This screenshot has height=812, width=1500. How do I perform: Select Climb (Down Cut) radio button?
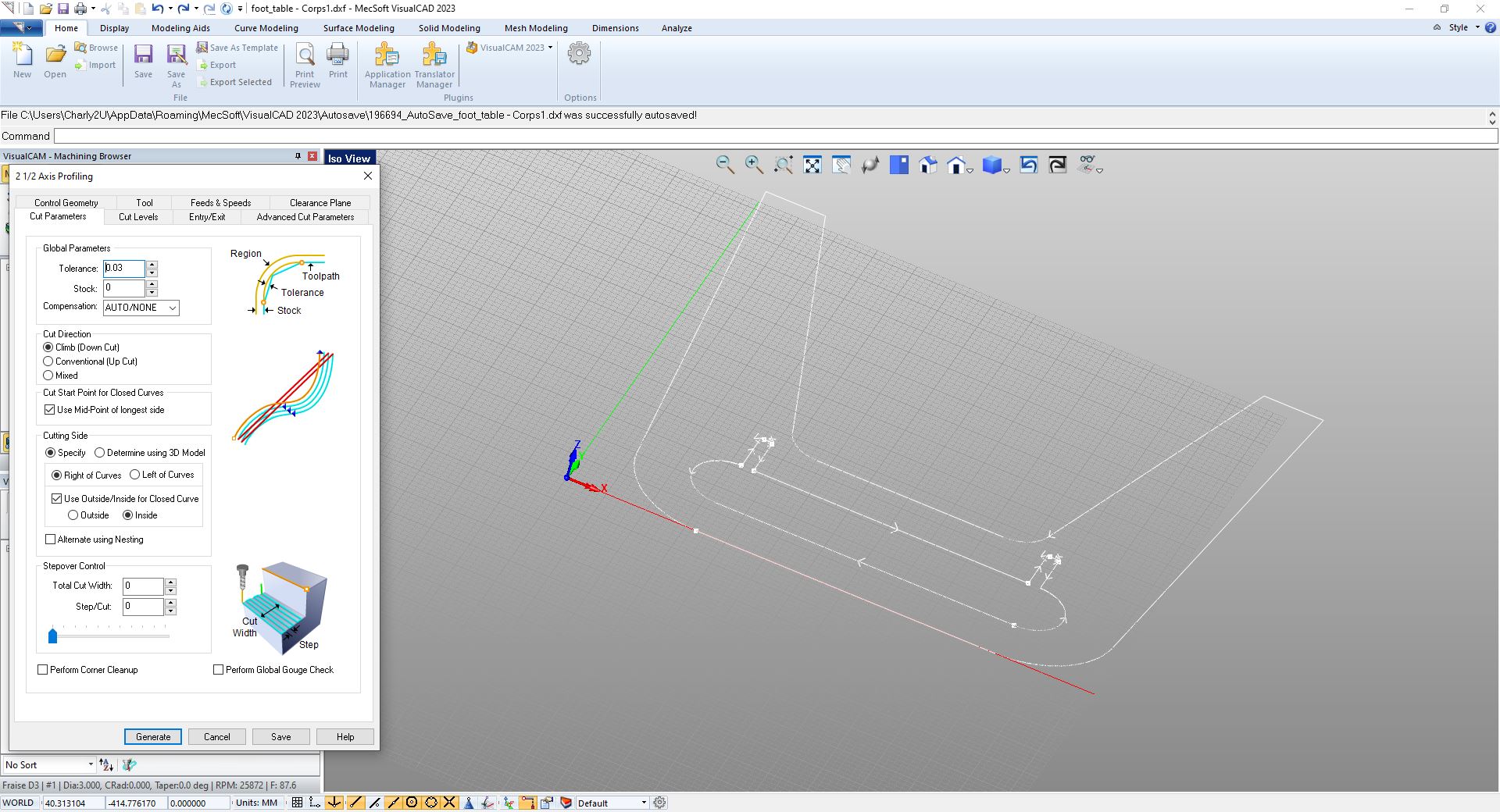tap(48, 347)
